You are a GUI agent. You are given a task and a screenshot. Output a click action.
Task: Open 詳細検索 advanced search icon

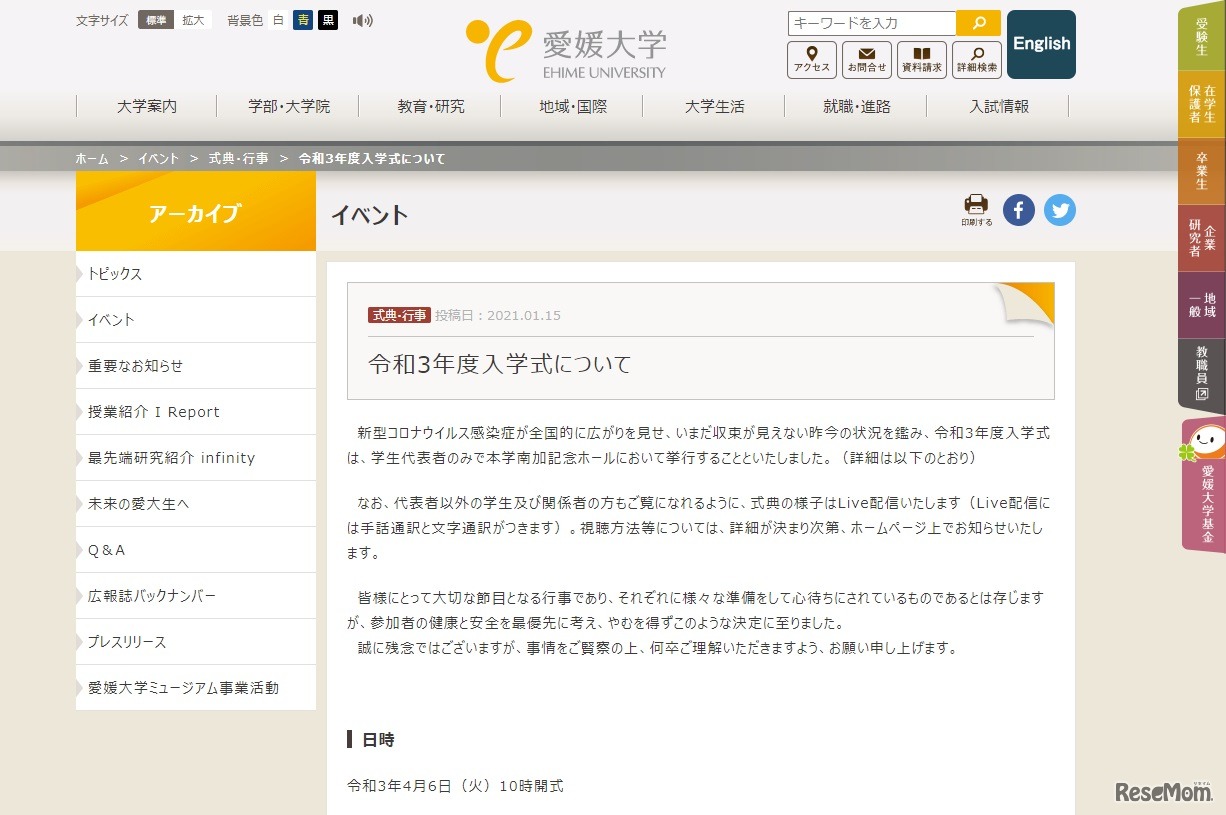[976, 59]
